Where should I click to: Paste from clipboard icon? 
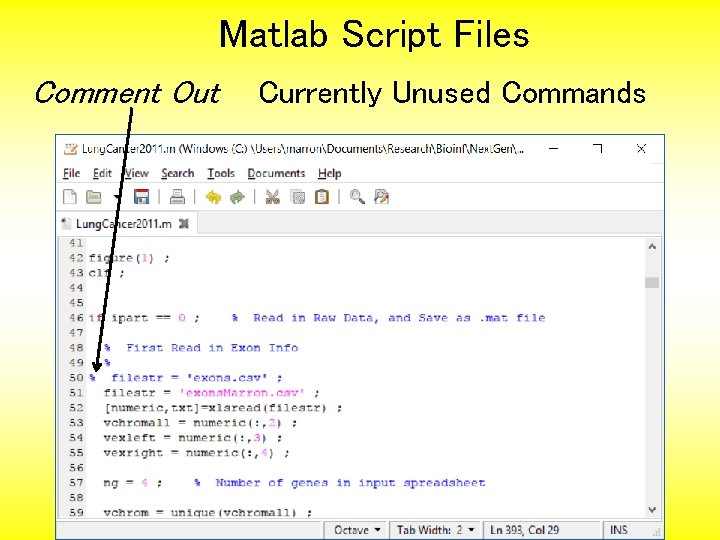tap(322, 197)
